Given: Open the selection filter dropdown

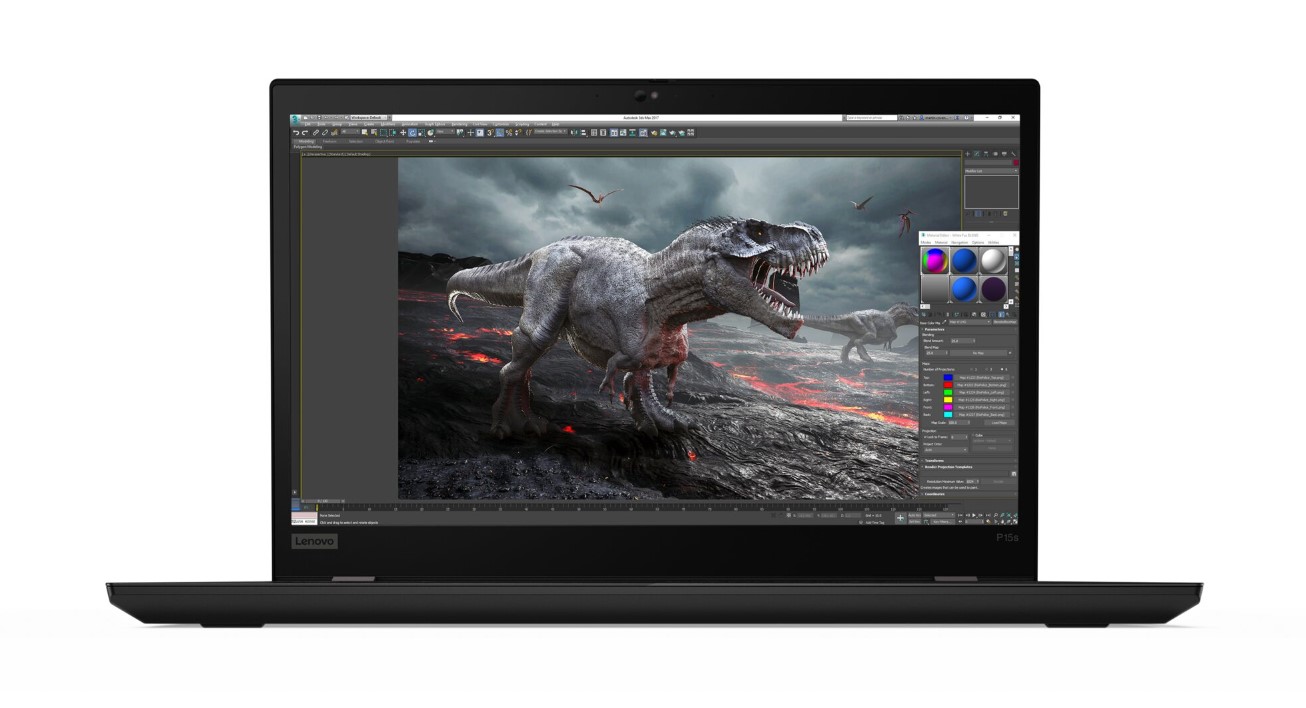Looking at the screenshot, I should [x=351, y=132].
